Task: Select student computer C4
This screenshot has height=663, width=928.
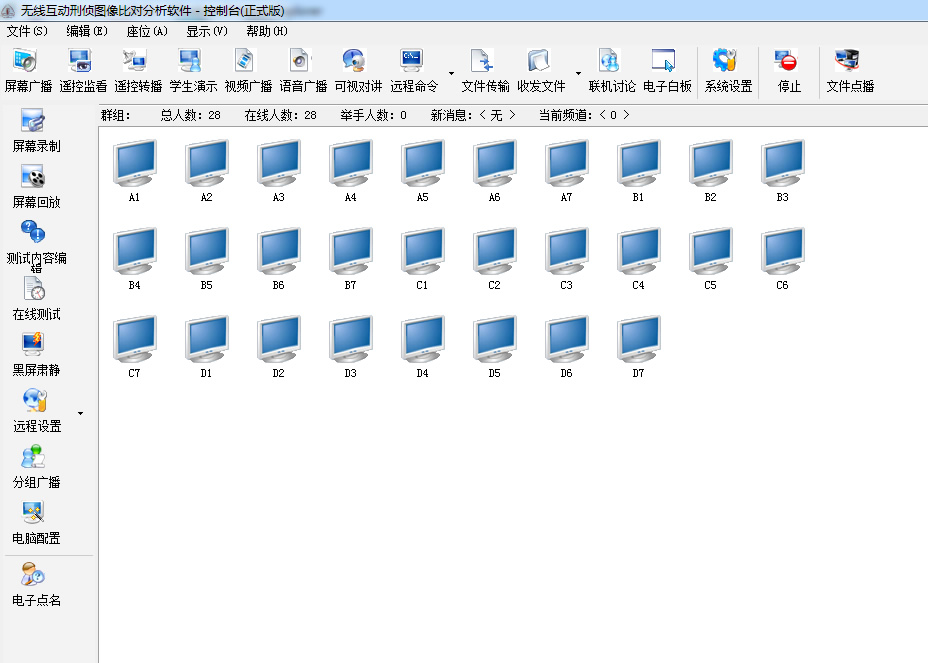Action: pyautogui.click(x=638, y=252)
